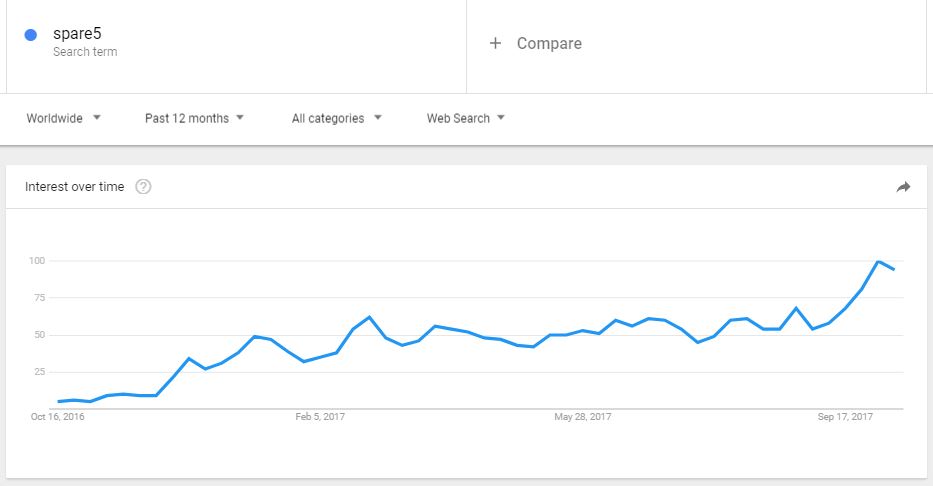Click the Search term label under spare5

coord(85,52)
